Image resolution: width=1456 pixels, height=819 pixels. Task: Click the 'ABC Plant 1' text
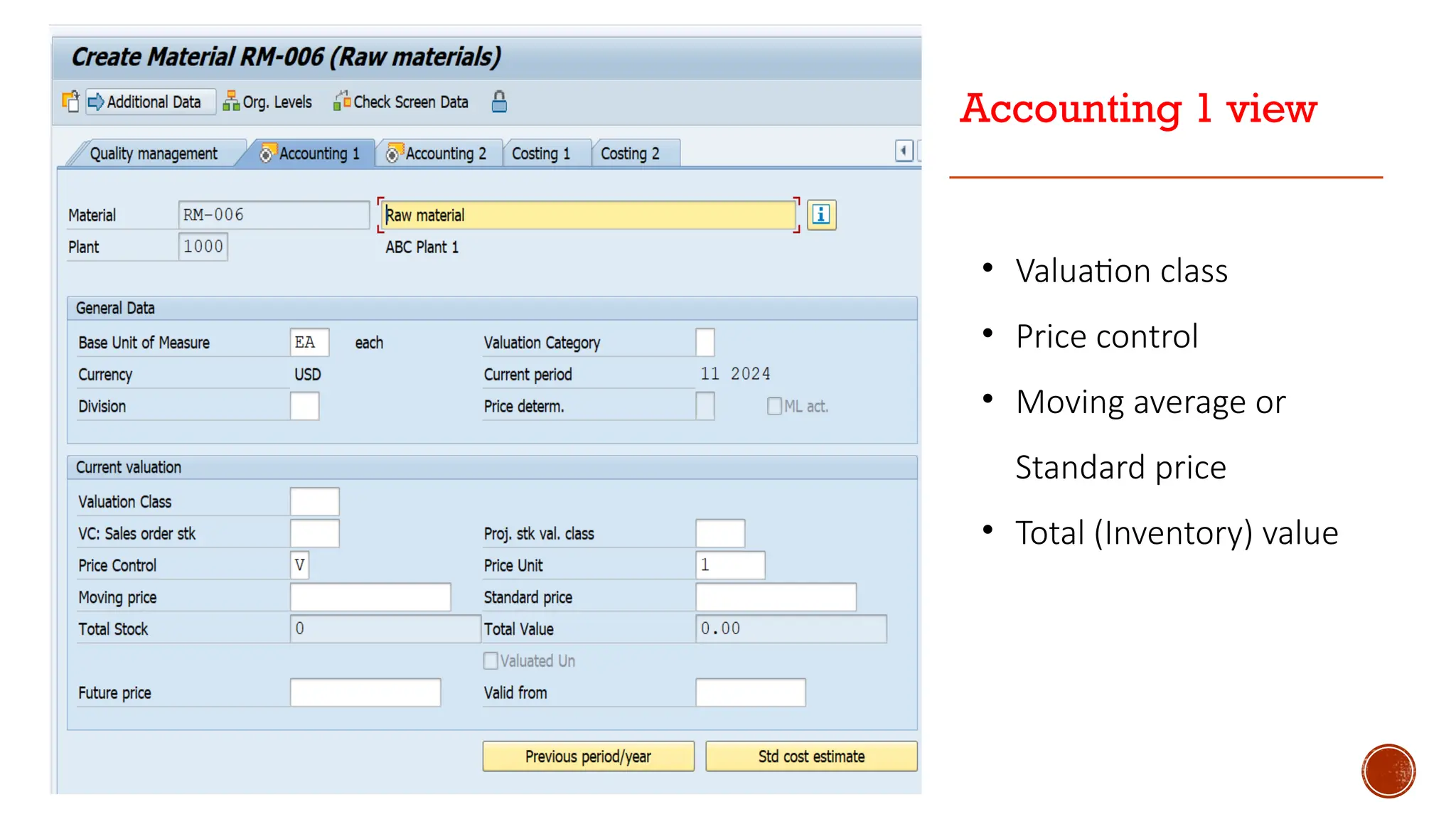[x=422, y=247]
